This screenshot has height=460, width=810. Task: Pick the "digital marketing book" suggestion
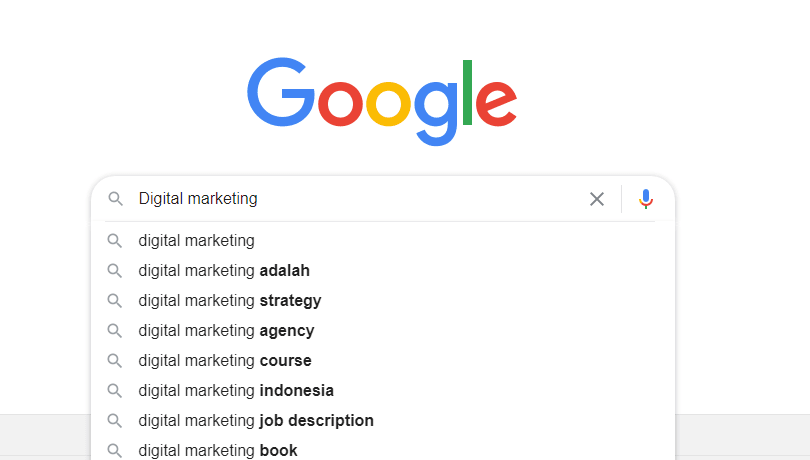coord(218,450)
